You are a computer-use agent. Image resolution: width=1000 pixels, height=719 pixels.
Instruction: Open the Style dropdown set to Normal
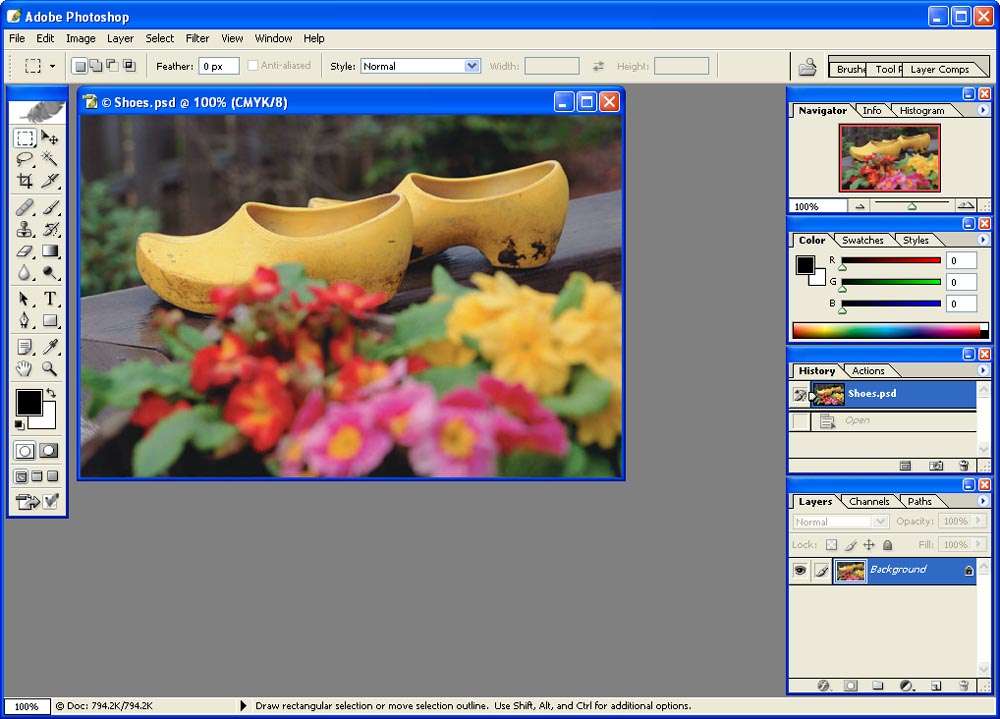click(x=420, y=66)
